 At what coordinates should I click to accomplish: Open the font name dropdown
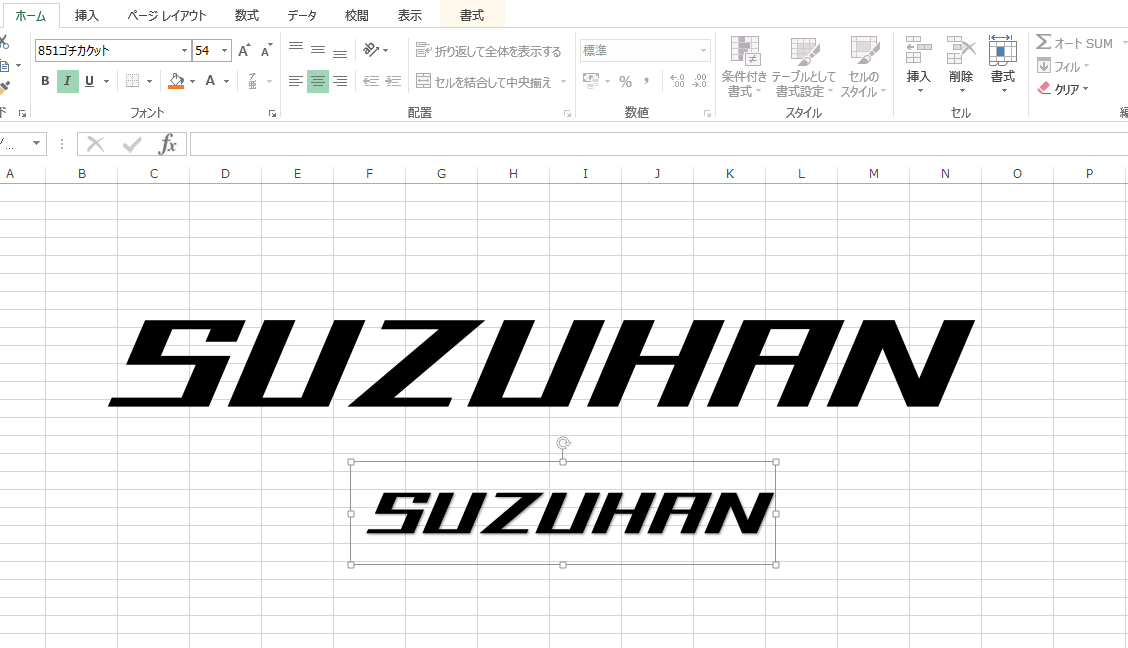[185, 48]
